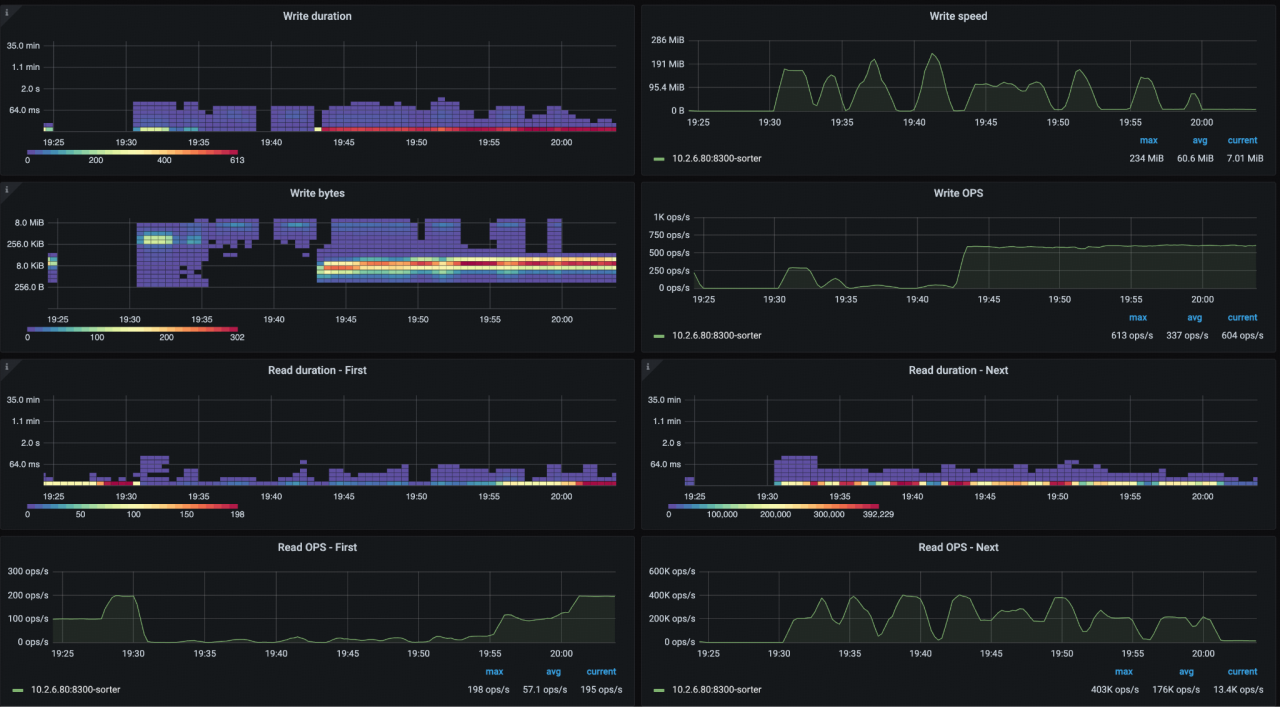Viewport: 1280px width, 707px height.
Task: Click the Write speed peak near 19:41
Action: click(x=933, y=55)
